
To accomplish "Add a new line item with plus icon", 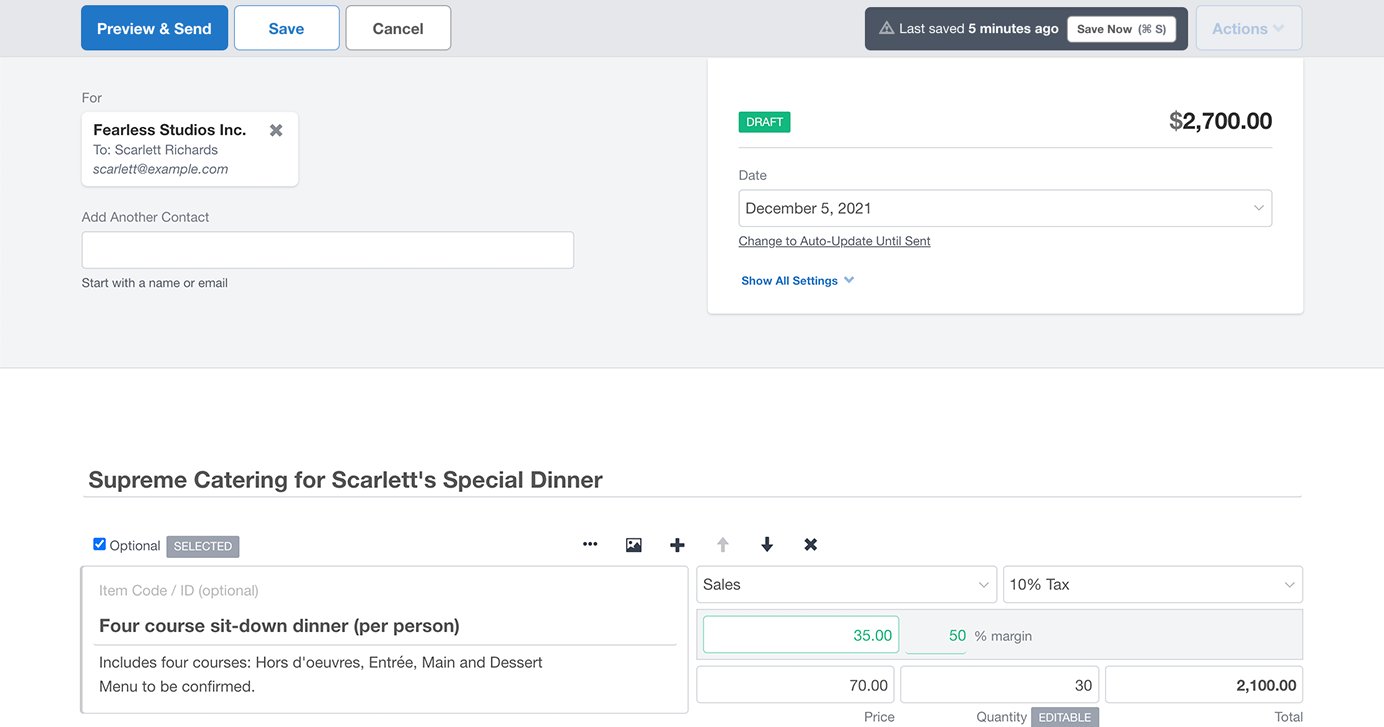I will click(x=678, y=544).
